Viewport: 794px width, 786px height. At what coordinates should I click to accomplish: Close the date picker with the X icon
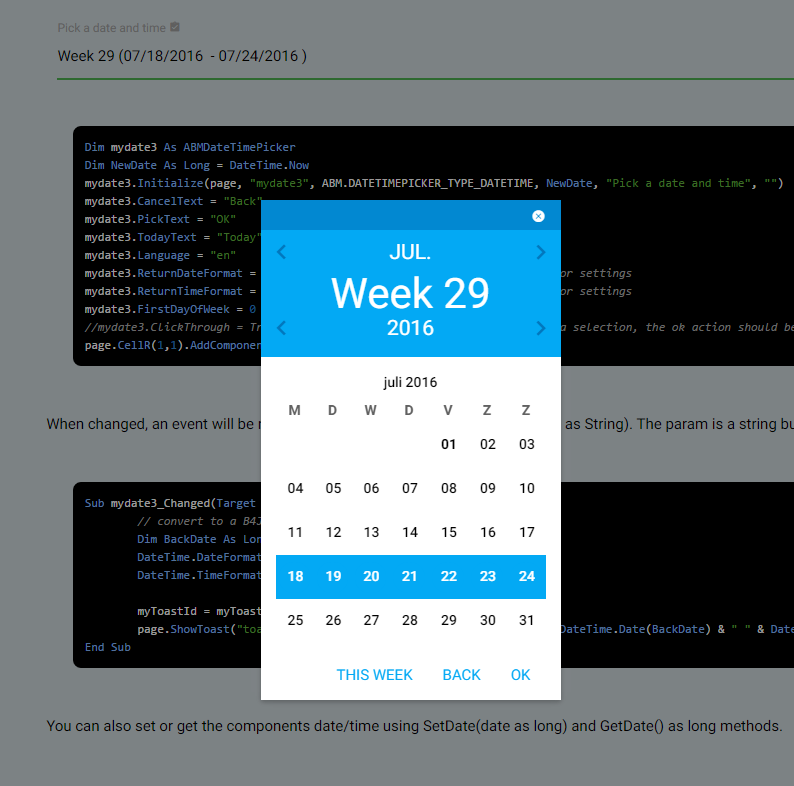[538, 216]
